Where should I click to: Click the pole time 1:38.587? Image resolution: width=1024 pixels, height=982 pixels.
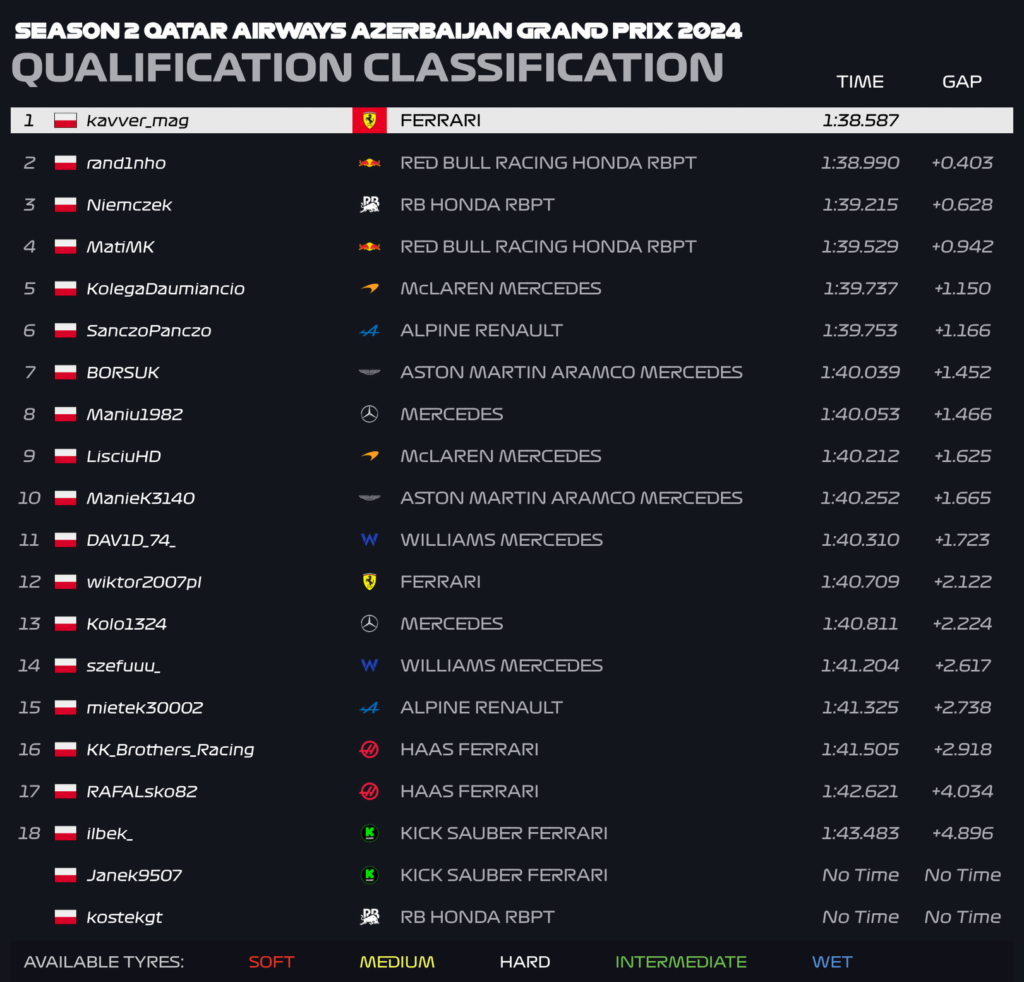pos(861,120)
